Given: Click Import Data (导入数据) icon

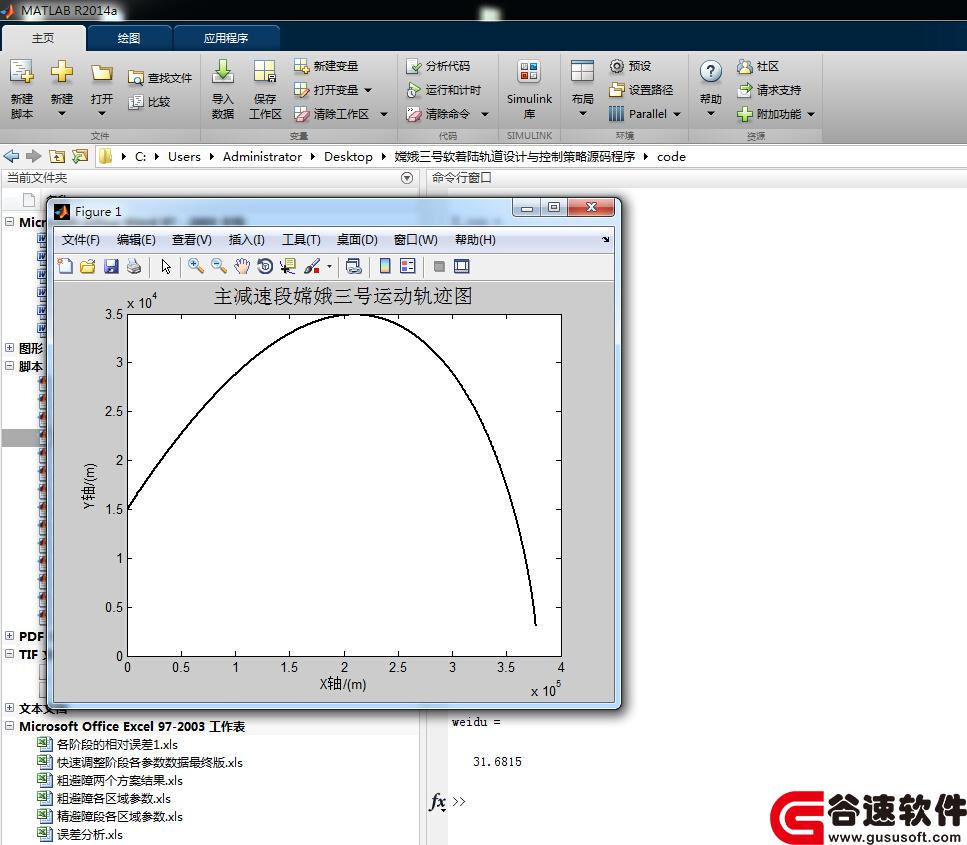Looking at the screenshot, I should [x=223, y=72].
